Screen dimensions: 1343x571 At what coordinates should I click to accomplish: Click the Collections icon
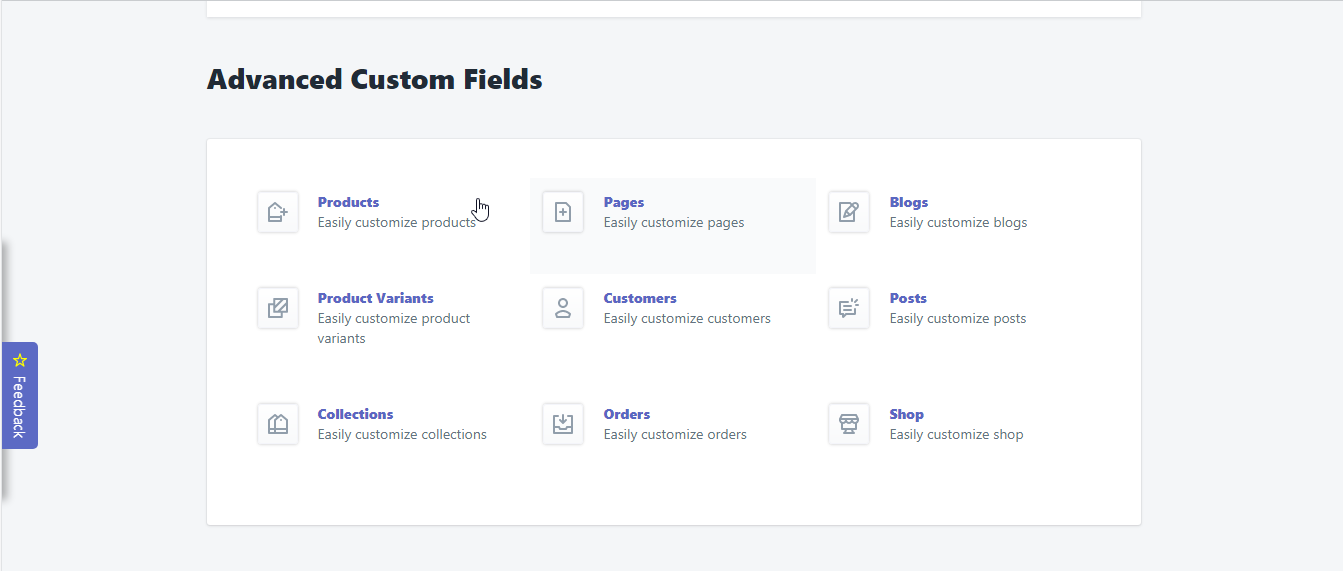(x=278, y=424)
